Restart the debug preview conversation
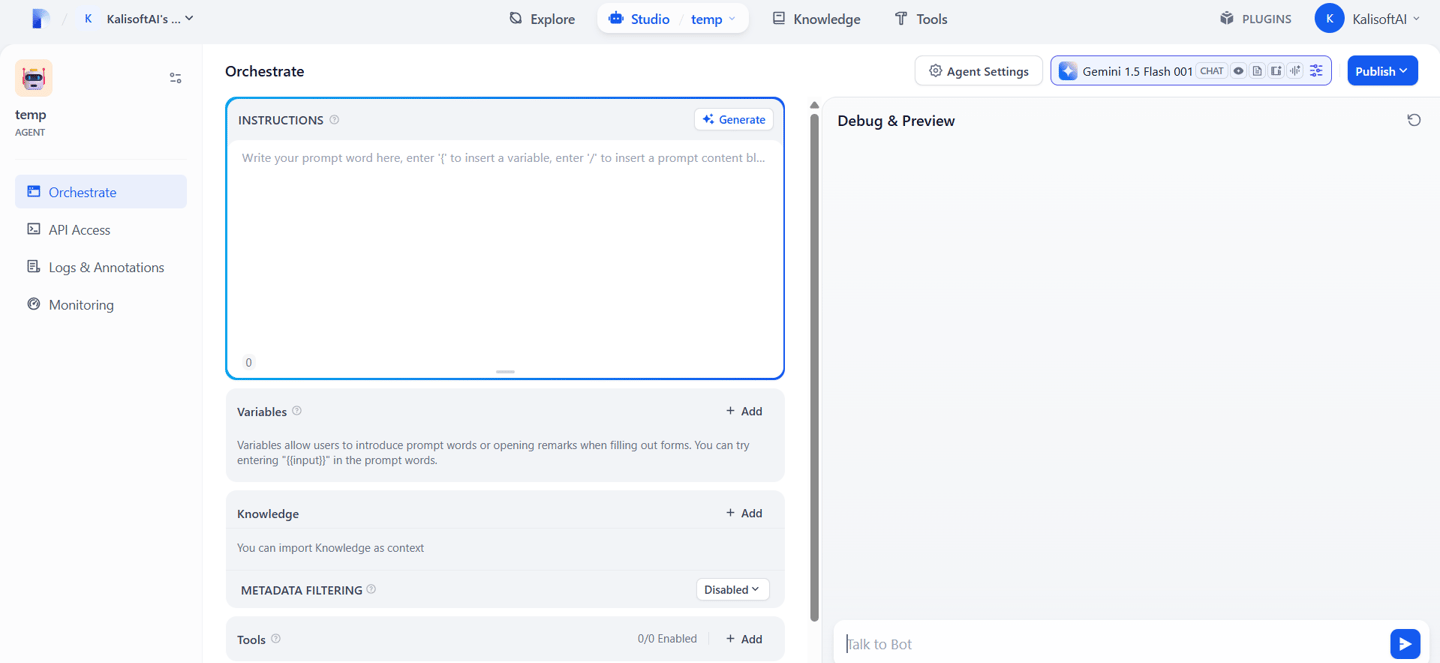Image resolution: width=1440 pixels, height=663 pixels. click(x=1414, y=120)
